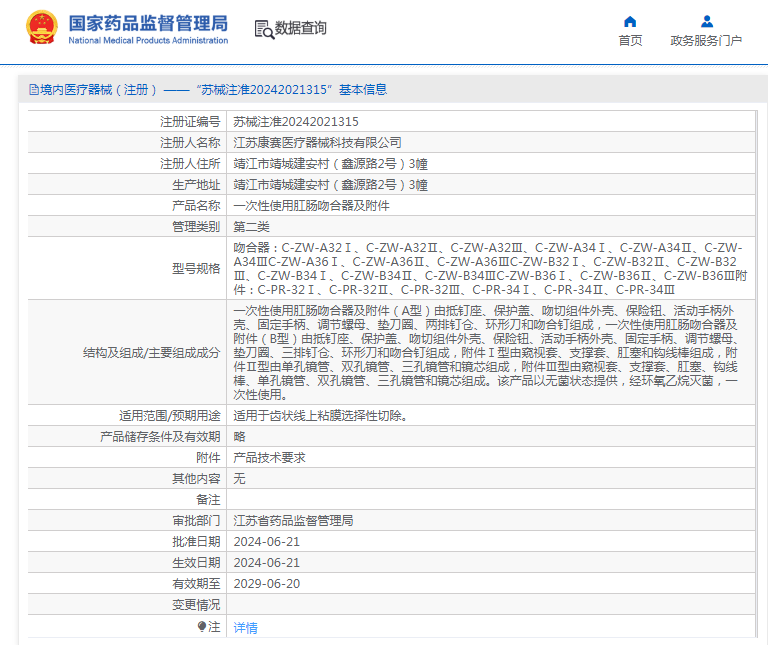Click the 生产地址 label
Screen dimensions: 768x645
pos(196,185)
